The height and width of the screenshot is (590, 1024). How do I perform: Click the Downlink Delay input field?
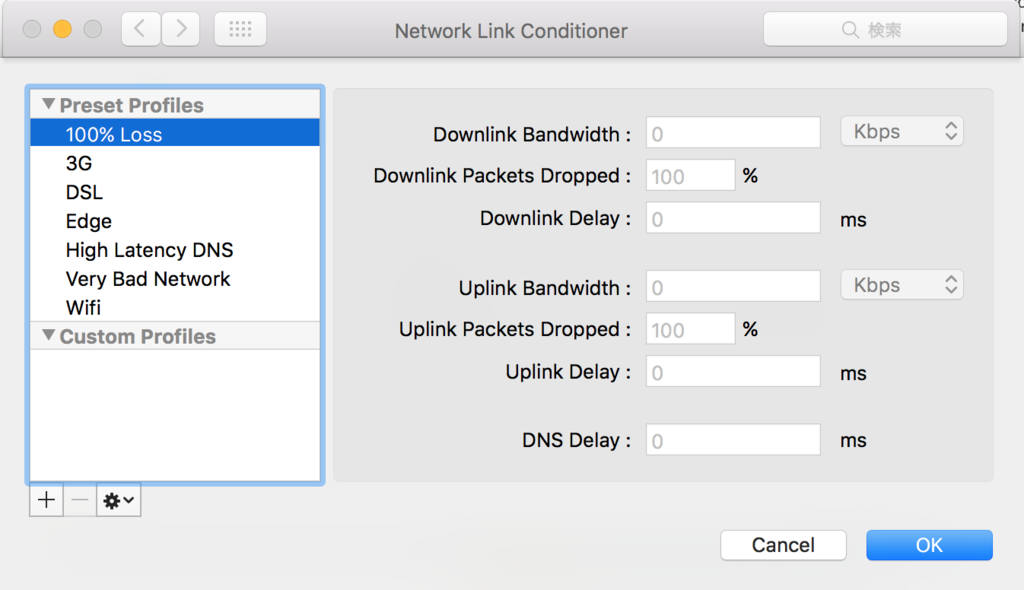click(x=733, y=218)
